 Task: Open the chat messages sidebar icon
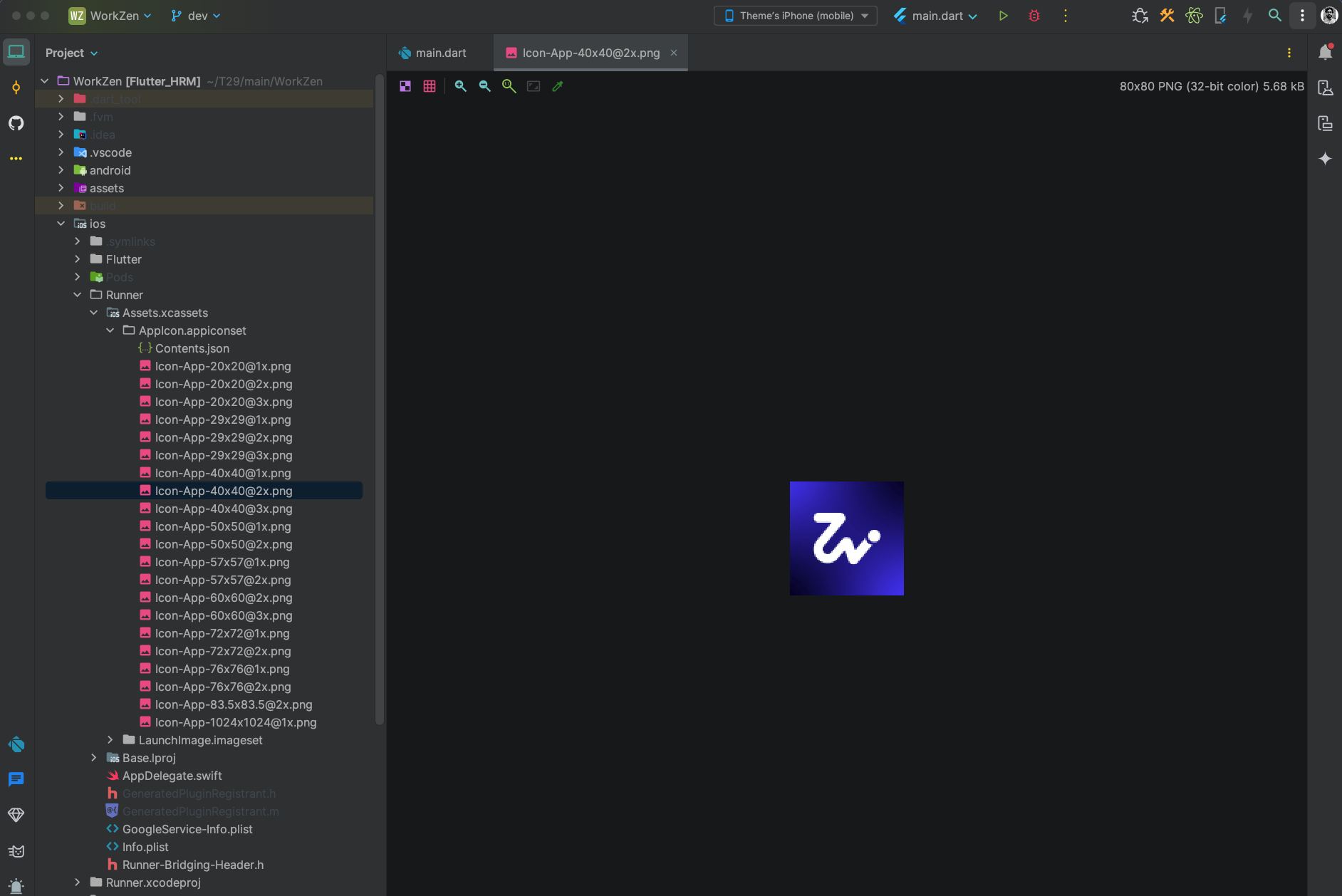[16, 779]
